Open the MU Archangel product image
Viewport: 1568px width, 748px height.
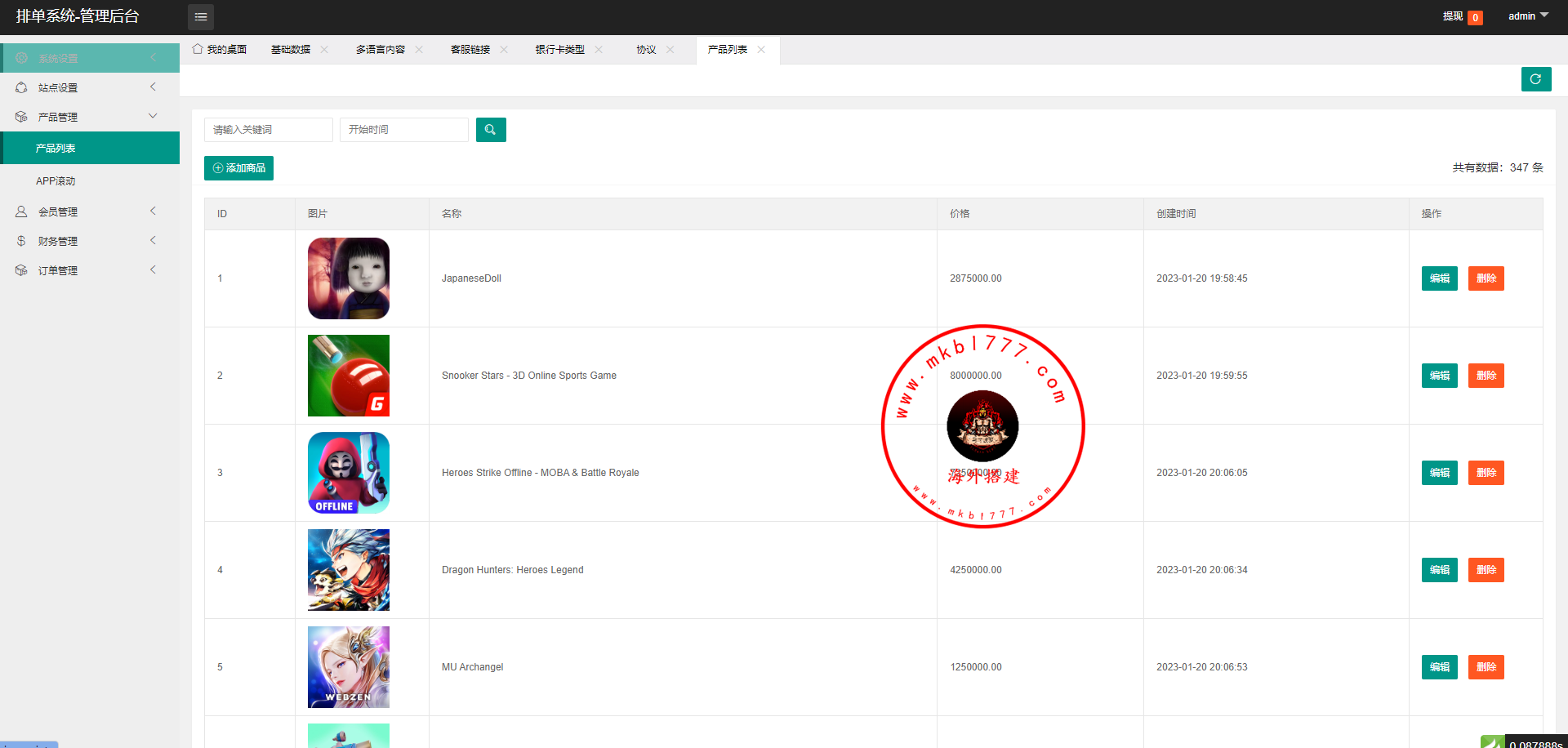coord(349,667)
